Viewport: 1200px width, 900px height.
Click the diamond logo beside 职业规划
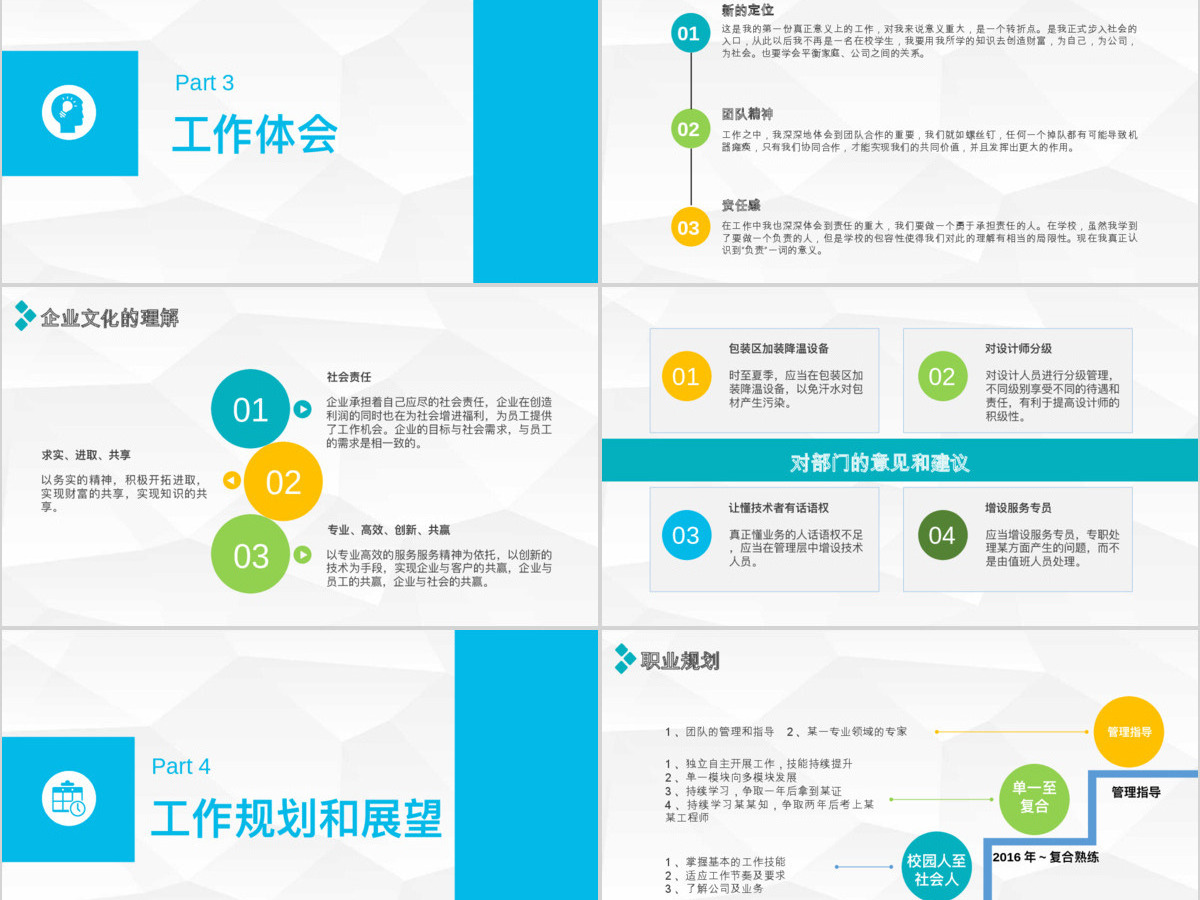tap(625, 658)
